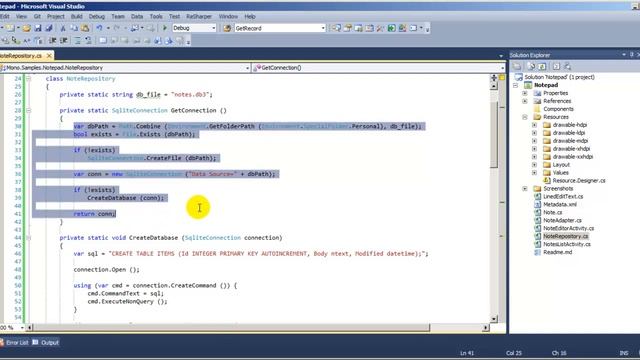Click the Cut scissors icon
Image resolution: width=640 pixels, height=360 pixels.
click(63, 28)
